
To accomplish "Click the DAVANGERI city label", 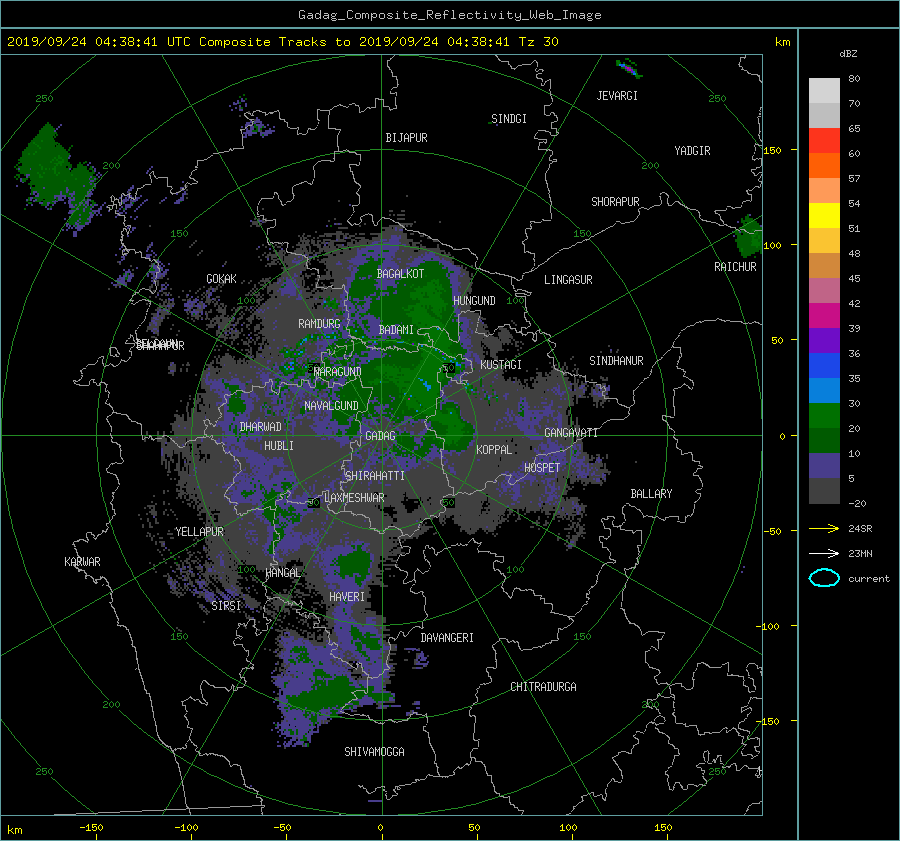I will (x=447, y=637).
